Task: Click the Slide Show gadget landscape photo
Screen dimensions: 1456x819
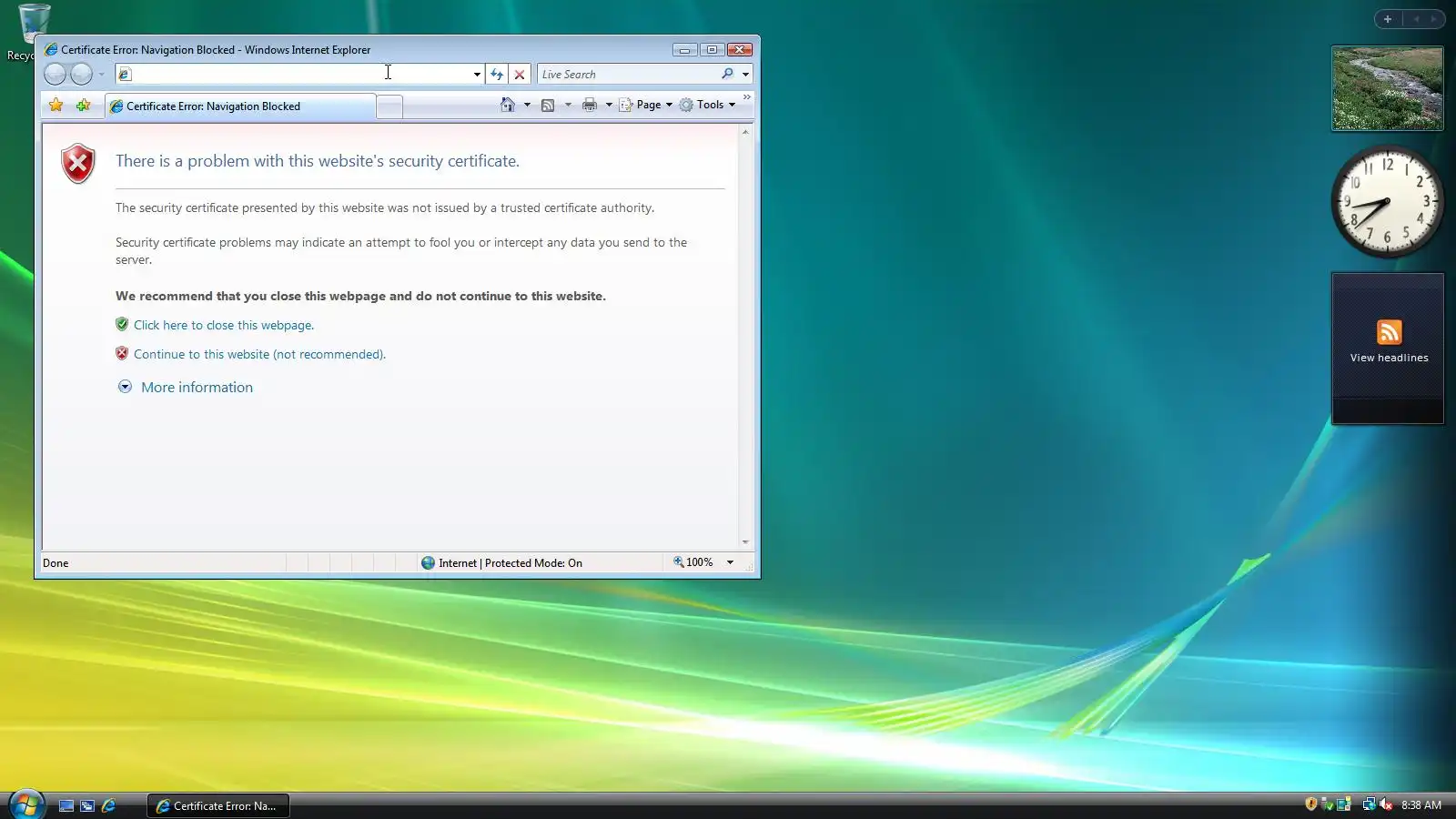Action: [x=1388, y=88]
